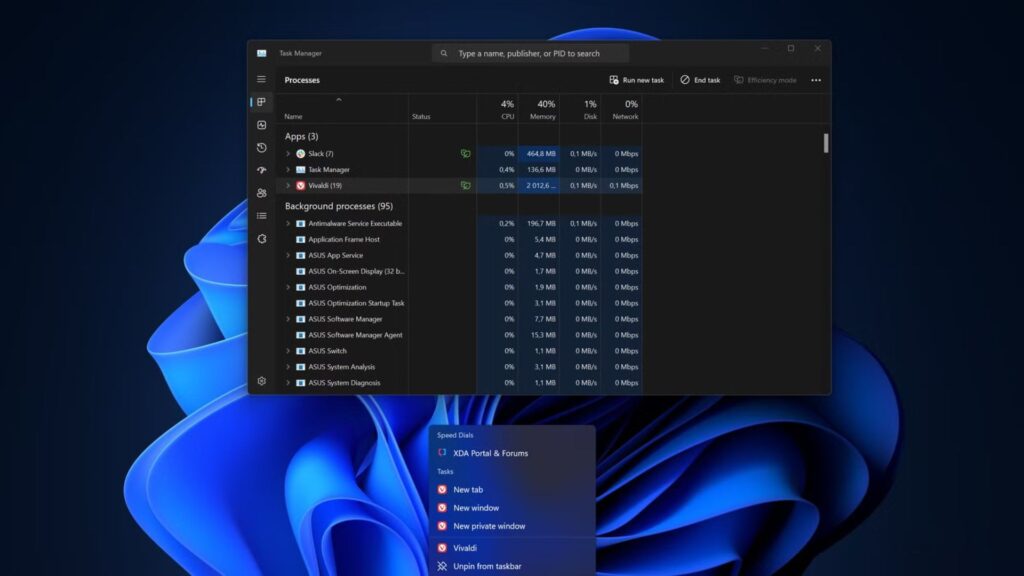The height and width of the screenshot is (576, 1024).
Task: Click the efficiency leaf icon on Slack row
Action: (x=466, y=153)
